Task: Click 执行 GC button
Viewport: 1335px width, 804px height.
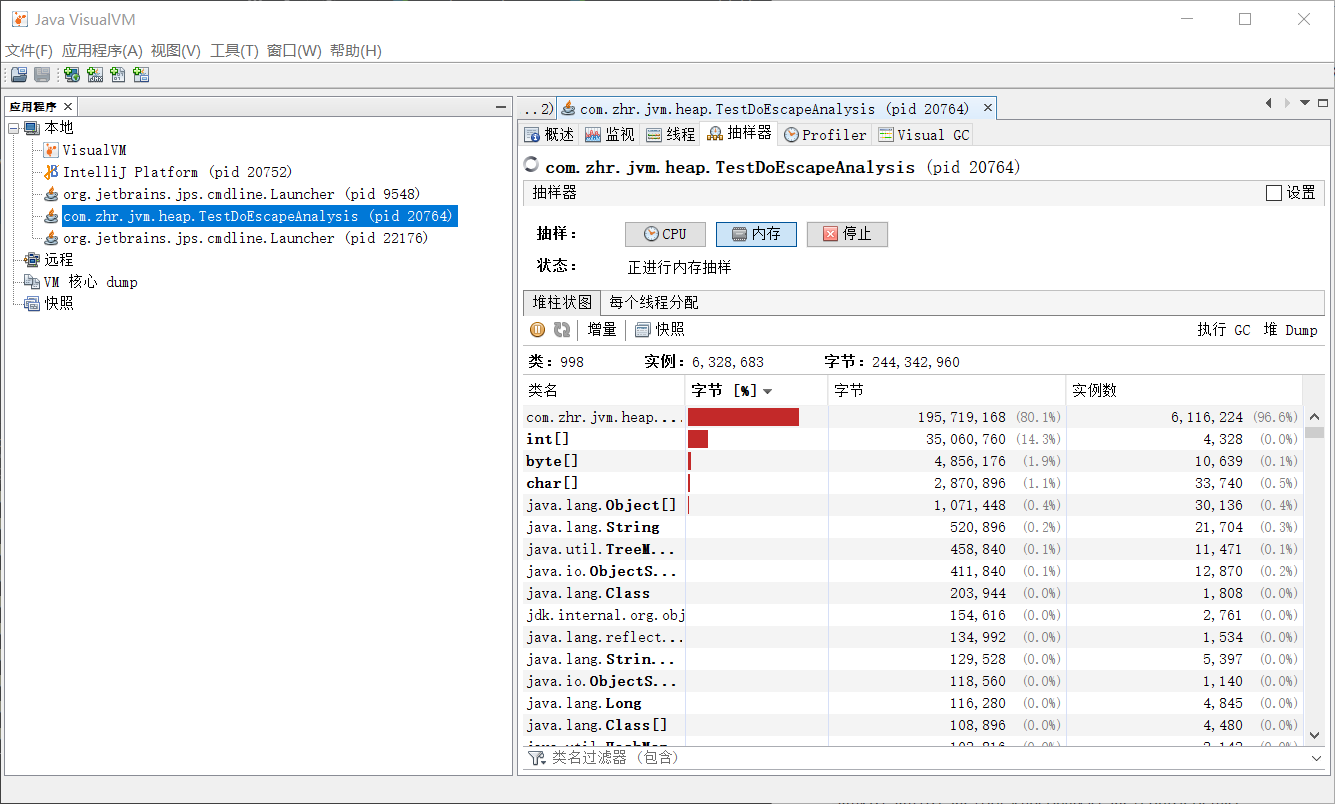Action: (1224, 330)
